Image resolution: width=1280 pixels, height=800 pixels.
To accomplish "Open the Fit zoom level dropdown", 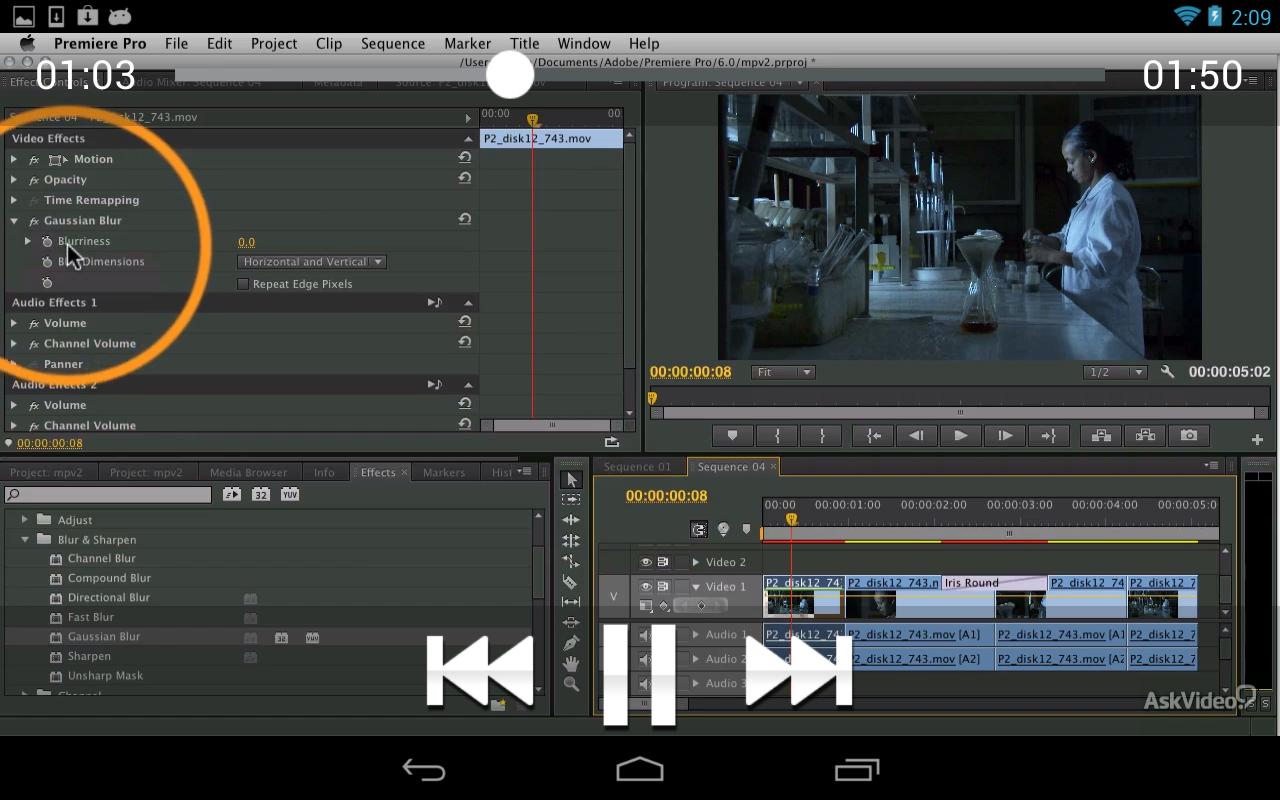I will (x=783, y=372).
